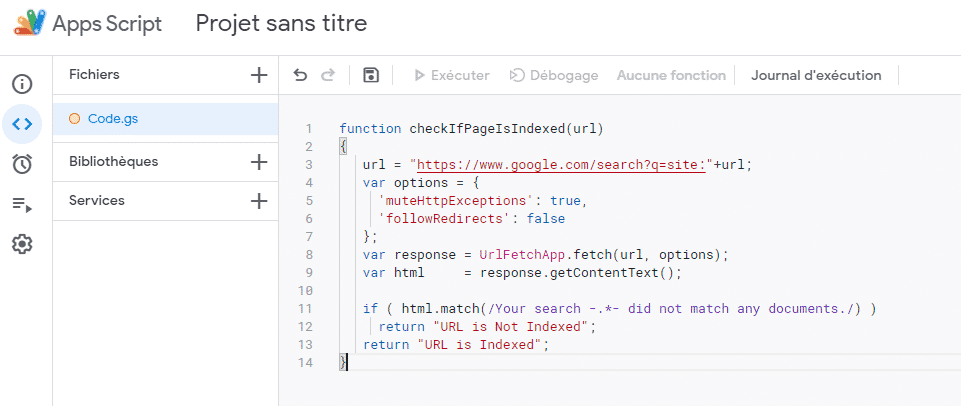The height and width of the screenshot is (406, 961).
Task: Rename project title Projet sans titre
Action: (x=281, y=23)
